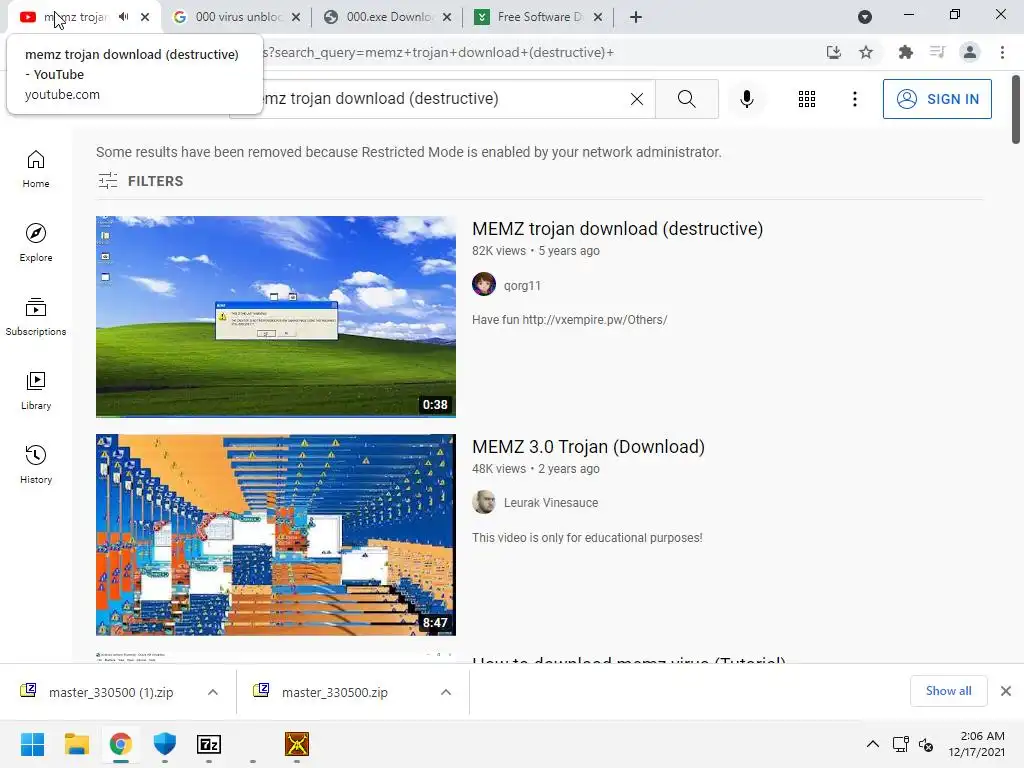Visit the Leurak Vinesauce channel name
The width and height of the screenshot is (1024, 768).
(551, 503)
